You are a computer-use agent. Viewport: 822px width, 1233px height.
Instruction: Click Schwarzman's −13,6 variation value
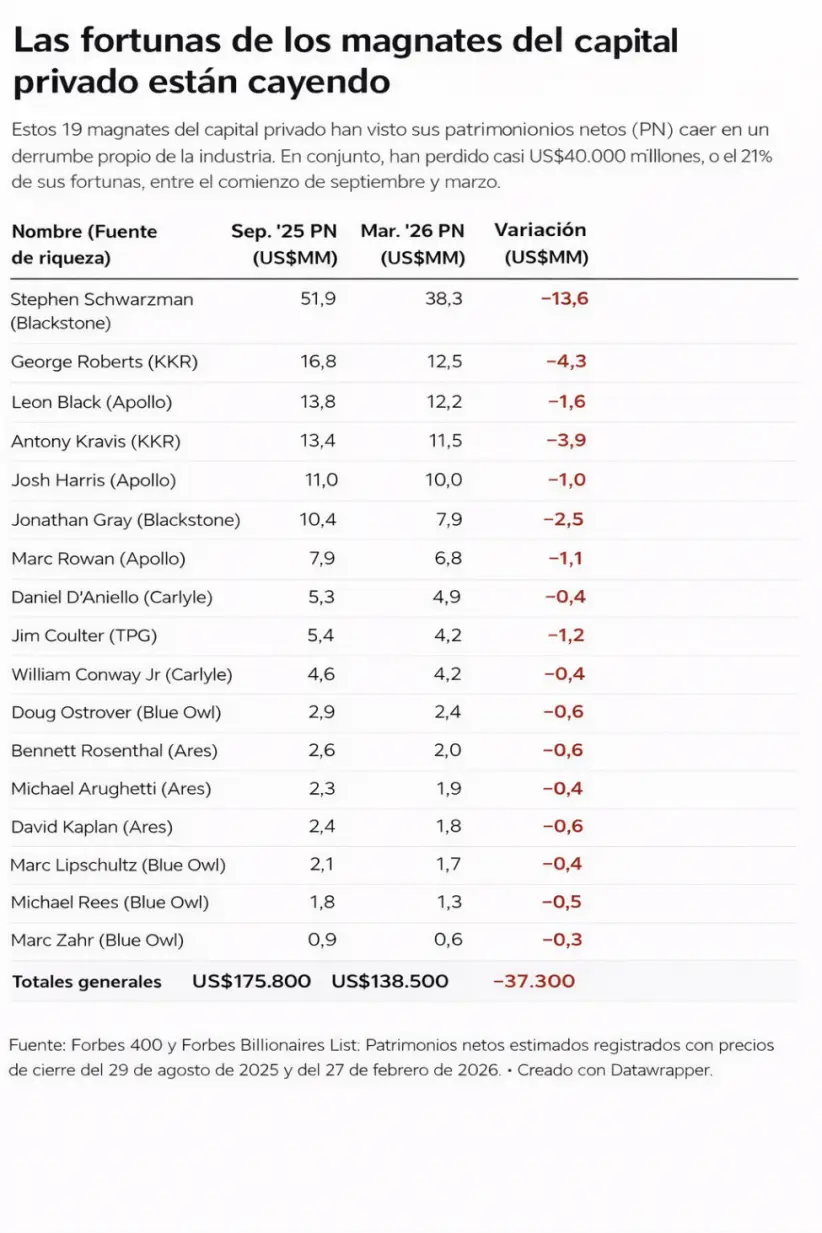pos(564,299)
